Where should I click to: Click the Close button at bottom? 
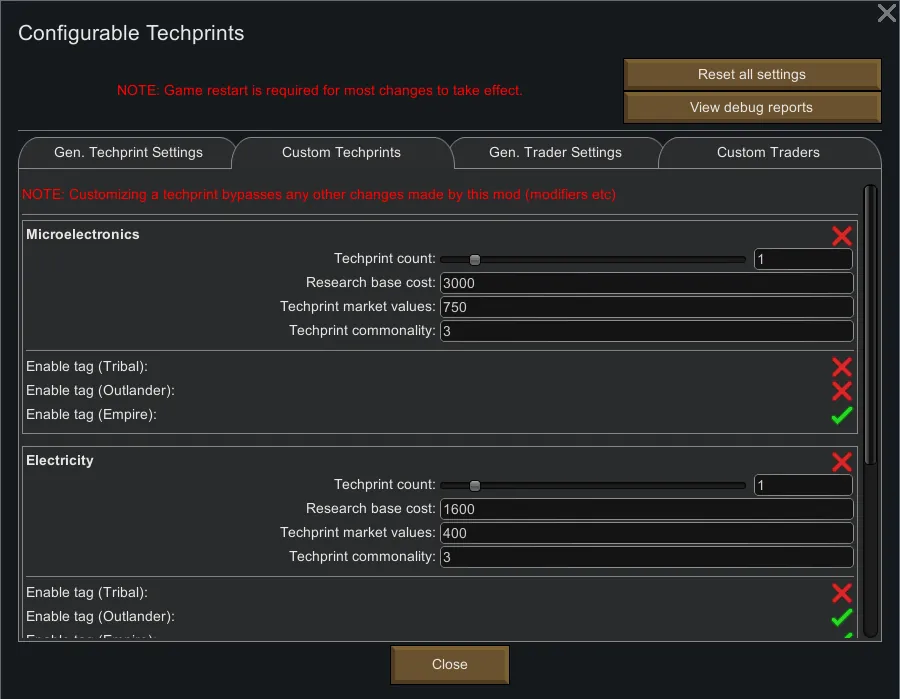pos(449,665)
